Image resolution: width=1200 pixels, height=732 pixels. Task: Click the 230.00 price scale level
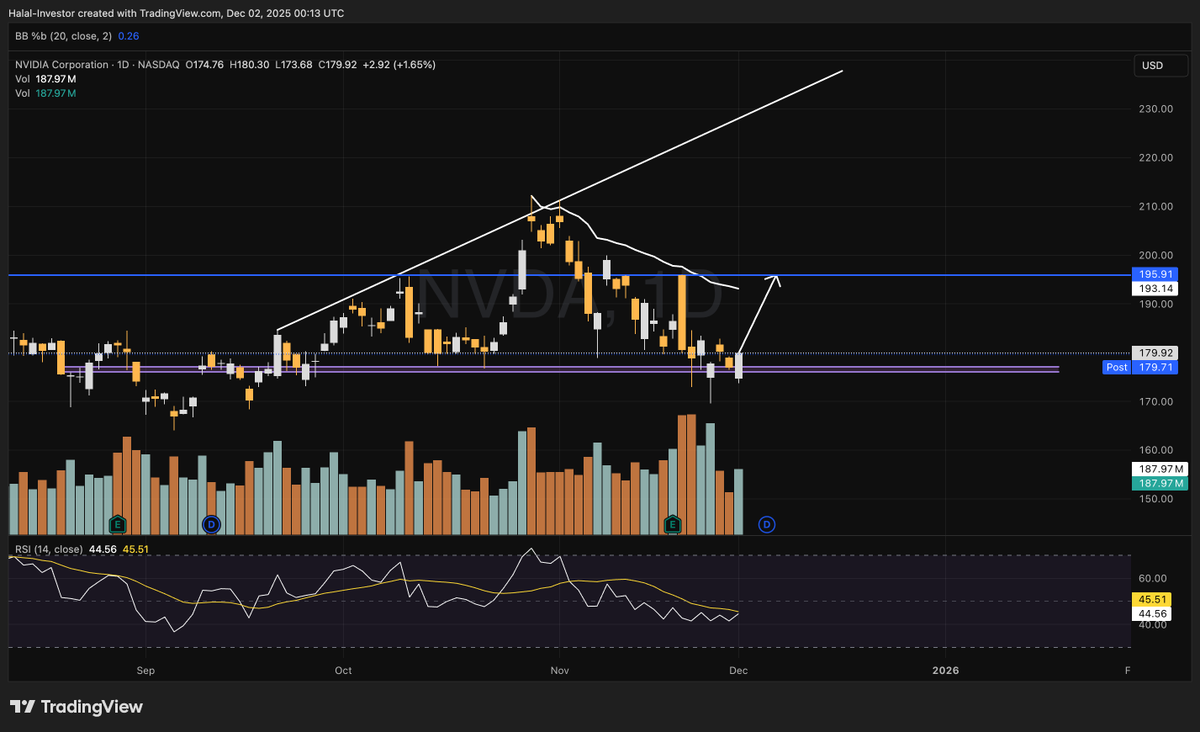1156,109
